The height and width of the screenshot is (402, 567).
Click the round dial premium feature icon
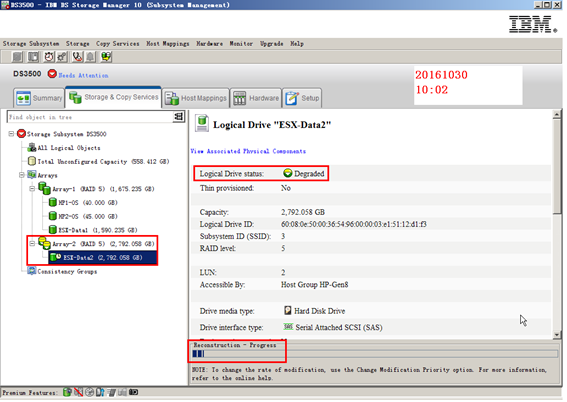point(89,392)
